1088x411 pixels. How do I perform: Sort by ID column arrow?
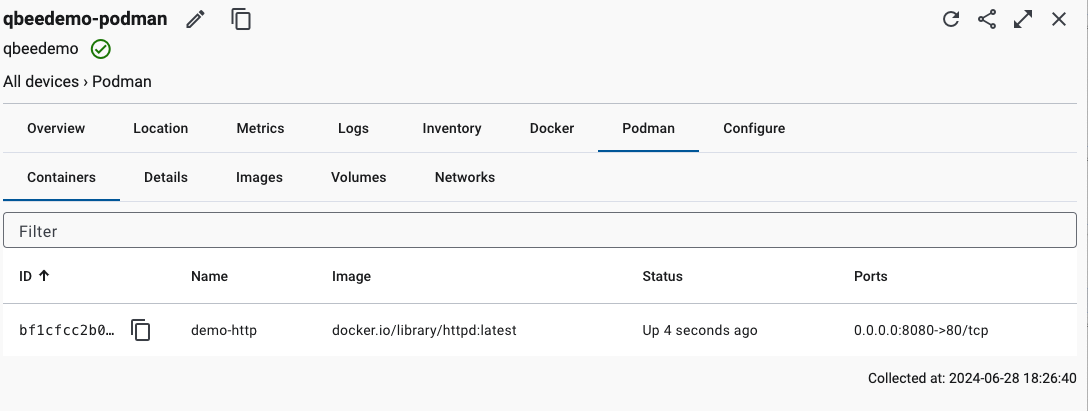pos(44,276)
